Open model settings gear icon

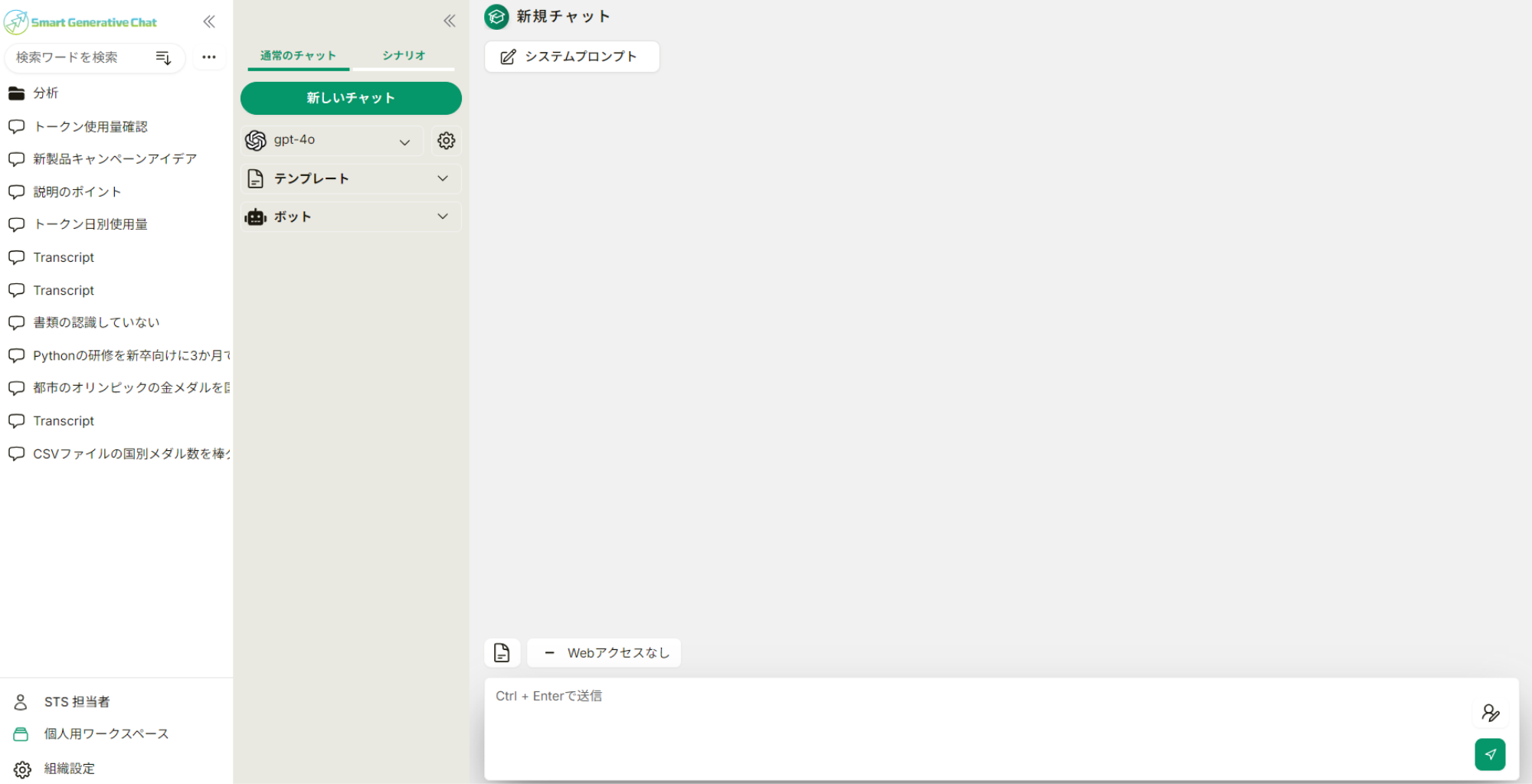(446, 140)
